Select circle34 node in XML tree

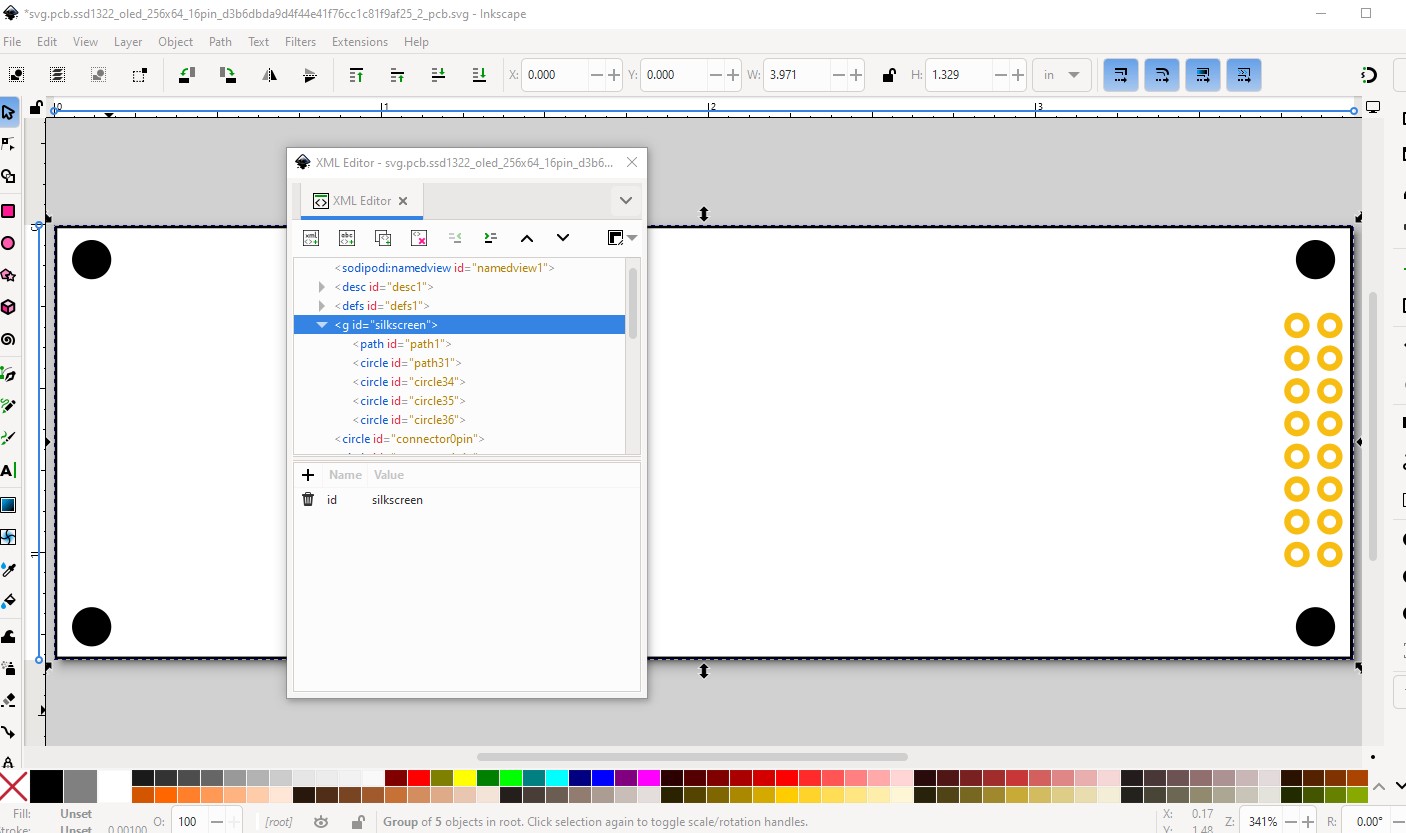click(459, 382)
